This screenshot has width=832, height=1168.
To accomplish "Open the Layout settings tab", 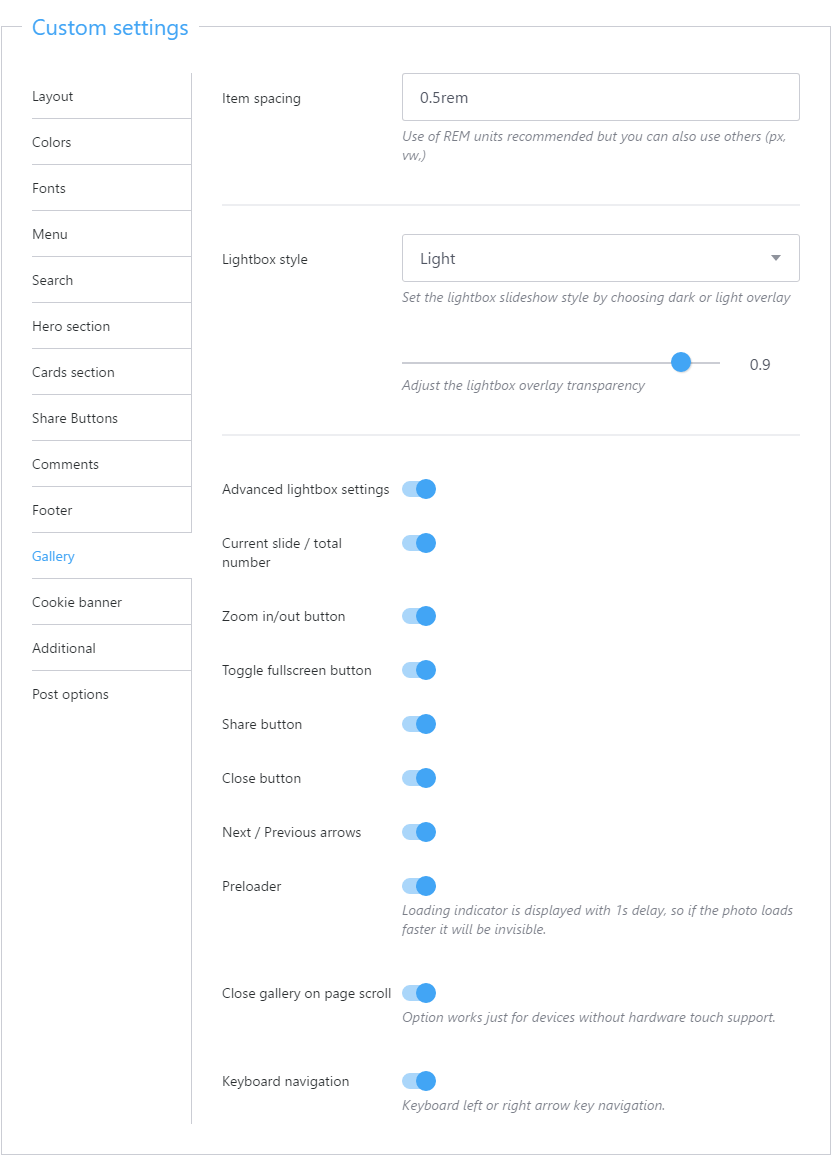I will point(53,96).
